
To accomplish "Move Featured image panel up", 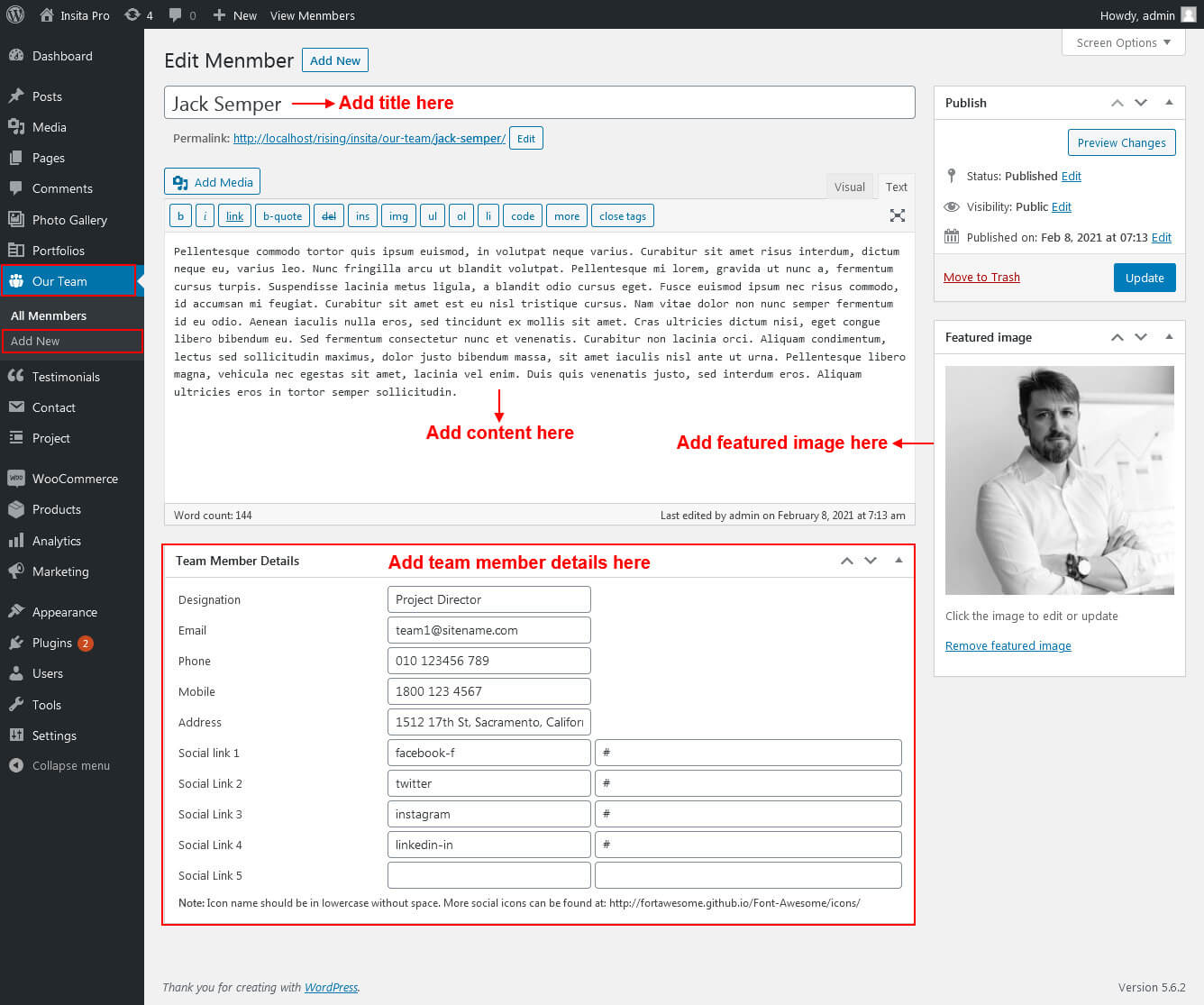I will tap(1117, 337).
